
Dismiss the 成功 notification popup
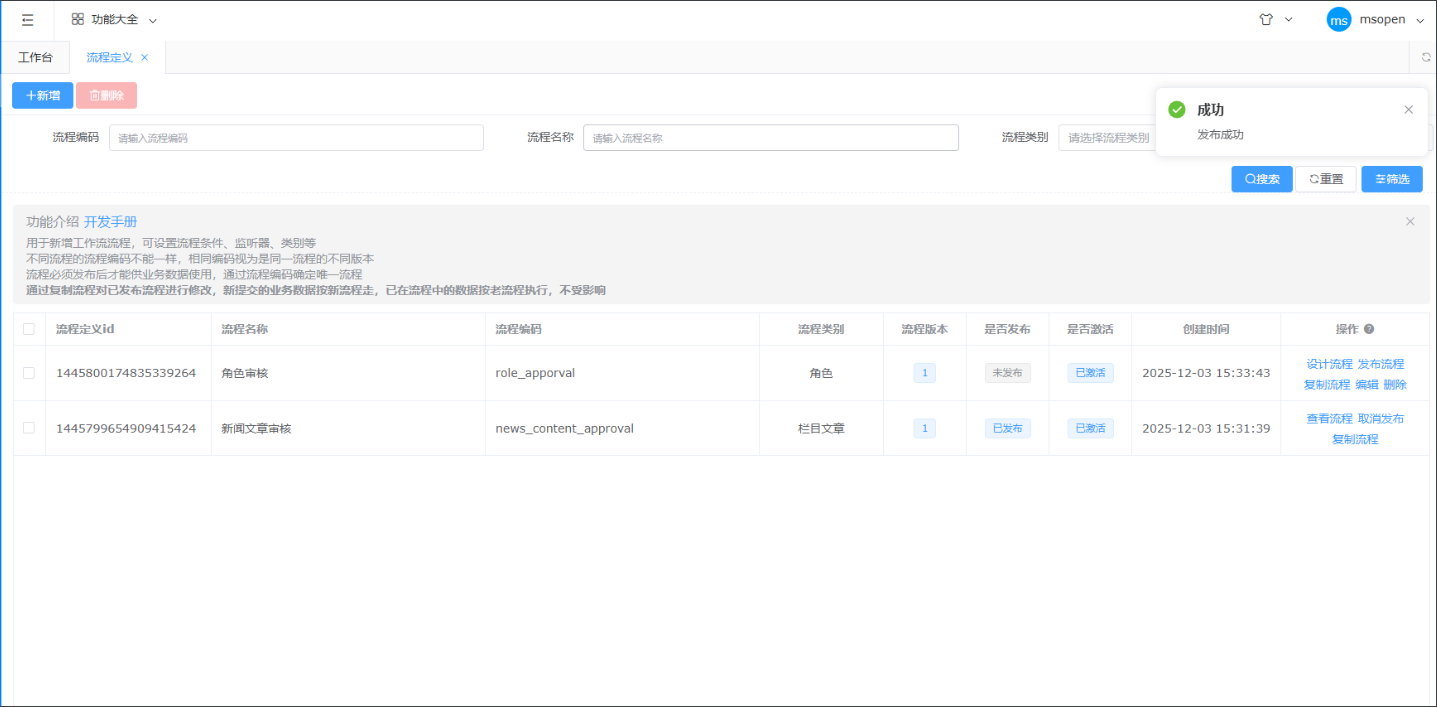click(1408, 110)
